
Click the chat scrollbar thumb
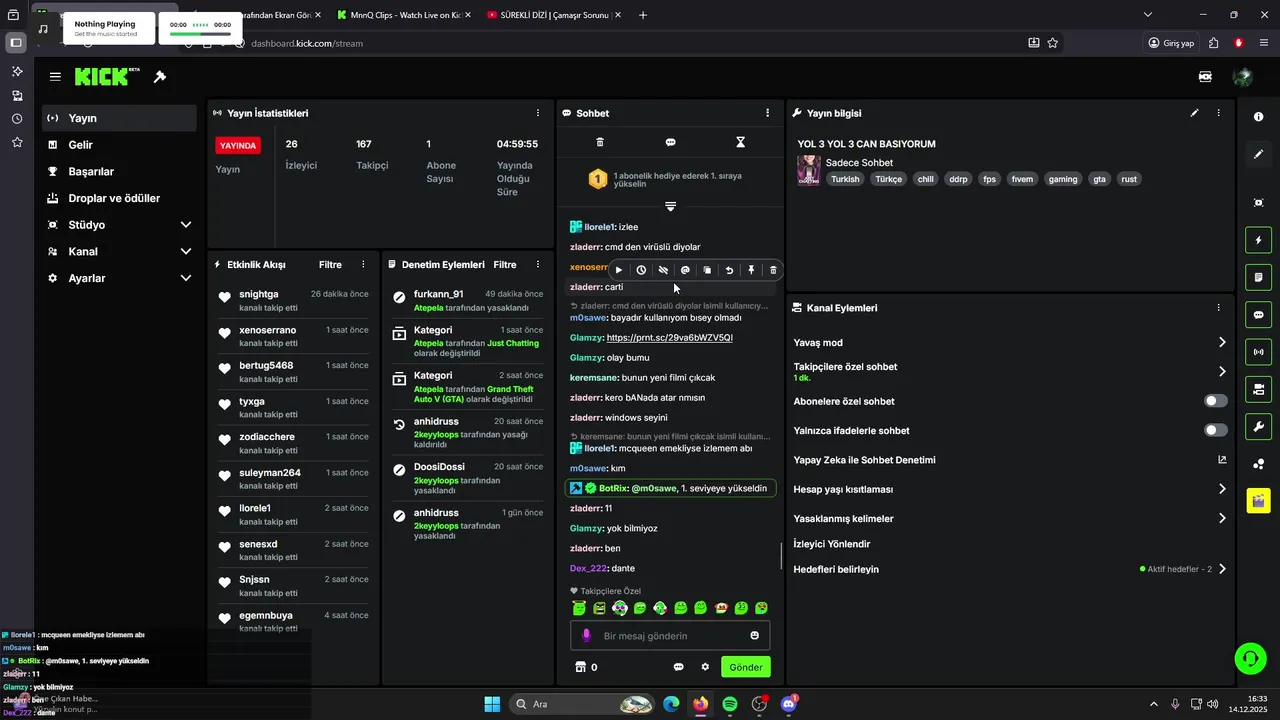[781, 556]
